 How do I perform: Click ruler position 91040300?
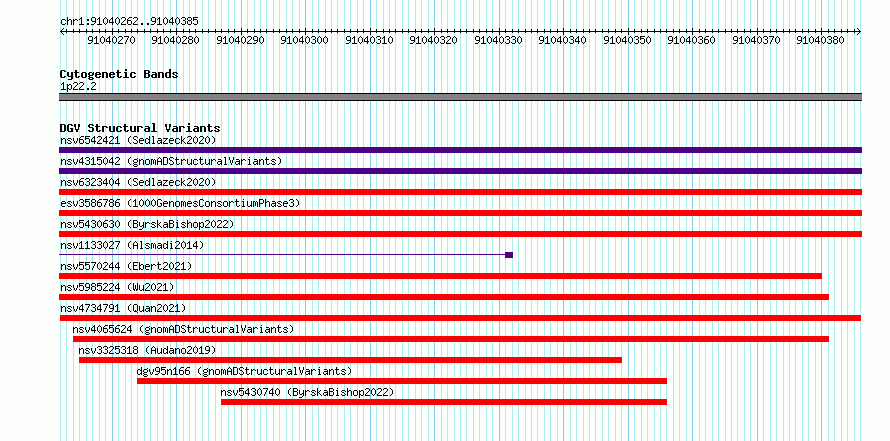click(305, 40)
